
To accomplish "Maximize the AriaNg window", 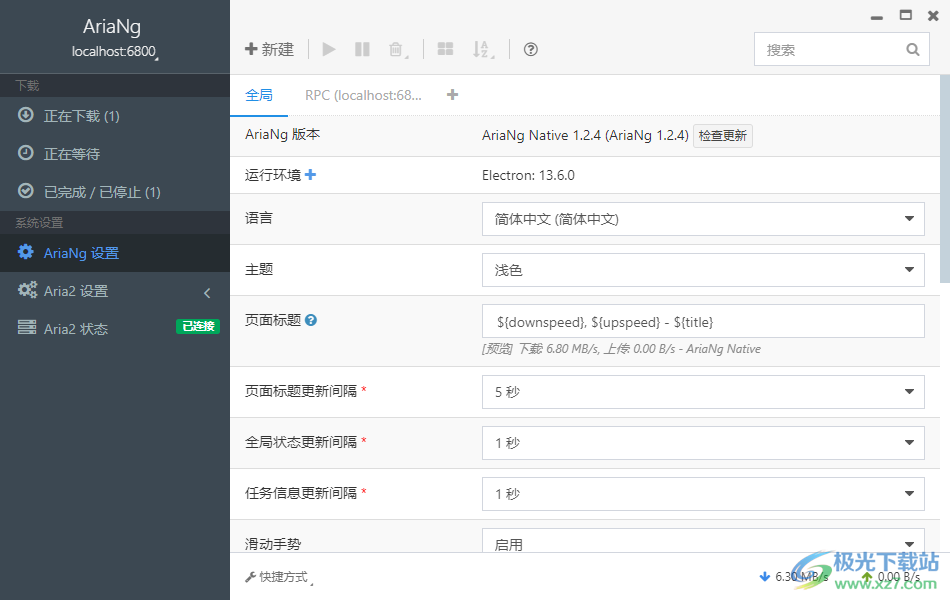I will click(x=906, y=15).
